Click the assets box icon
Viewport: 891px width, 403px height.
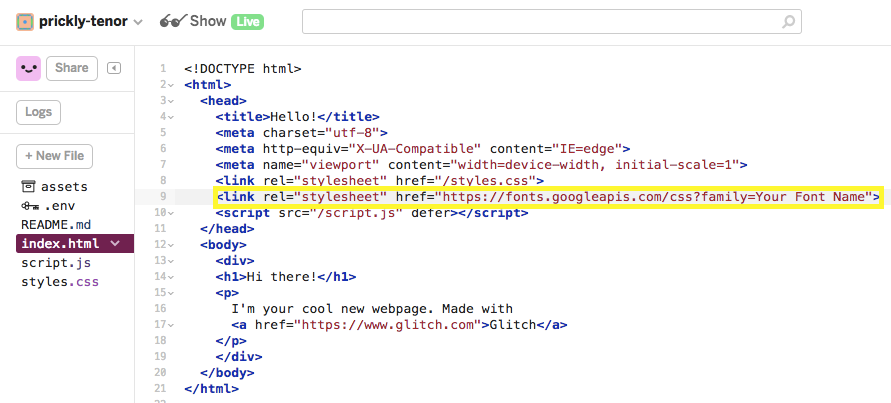point(28,186)
